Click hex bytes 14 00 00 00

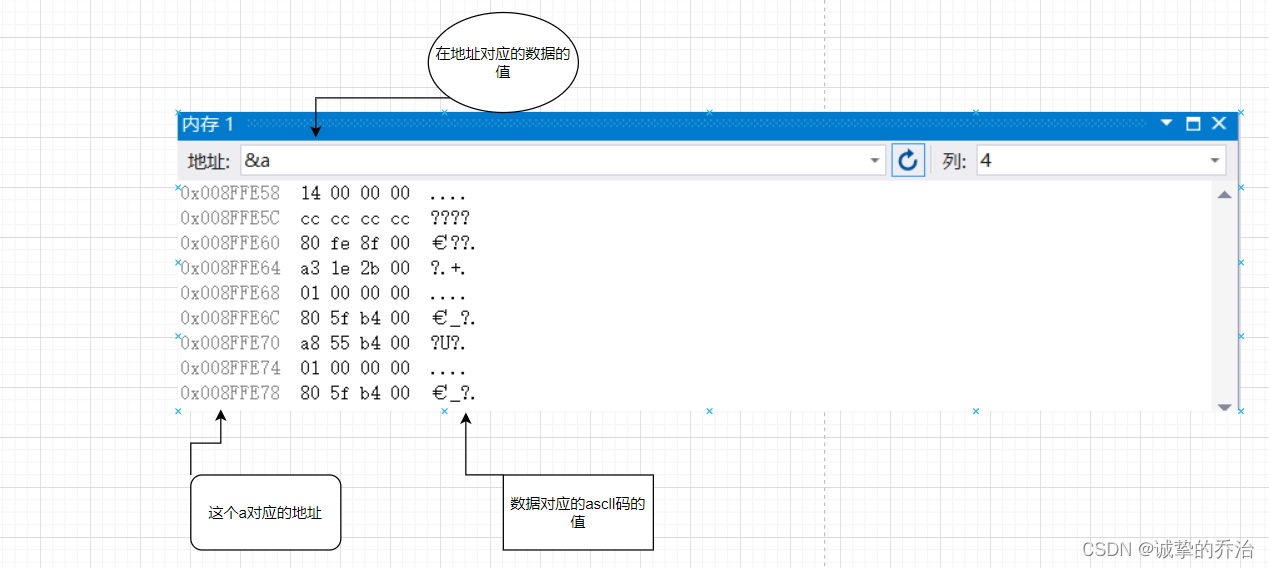pos(355,193)
